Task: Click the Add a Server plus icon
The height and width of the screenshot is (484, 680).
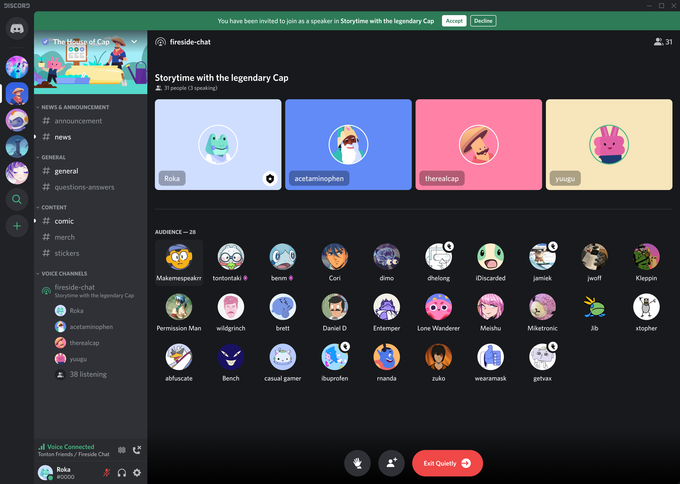Action: [x=17, y=226]
